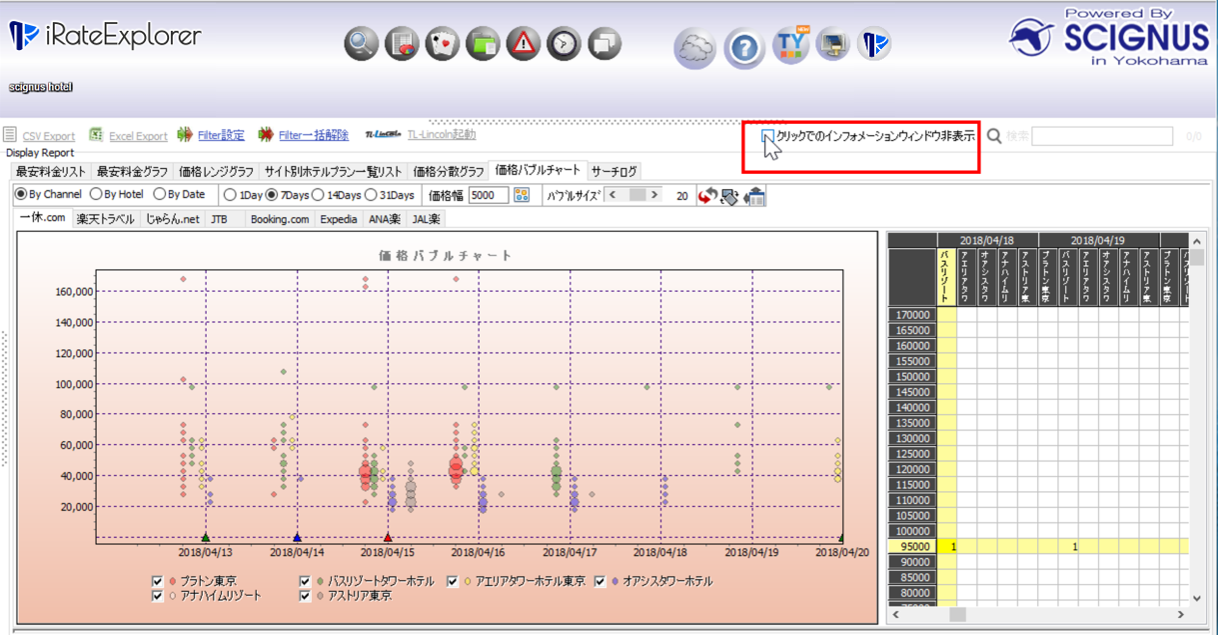1218x635 pixels.
Task: Click the playing cards icon
Action: point(442,44)
